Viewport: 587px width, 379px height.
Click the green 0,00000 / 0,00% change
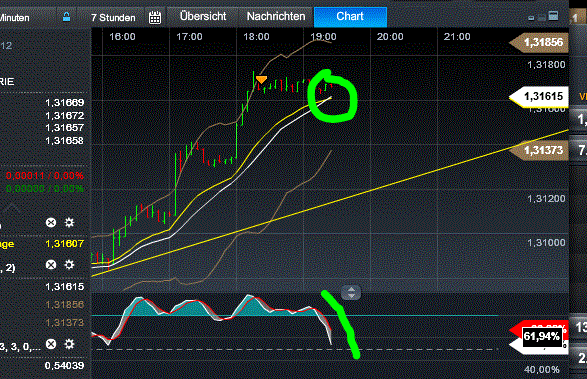[45, 188]
